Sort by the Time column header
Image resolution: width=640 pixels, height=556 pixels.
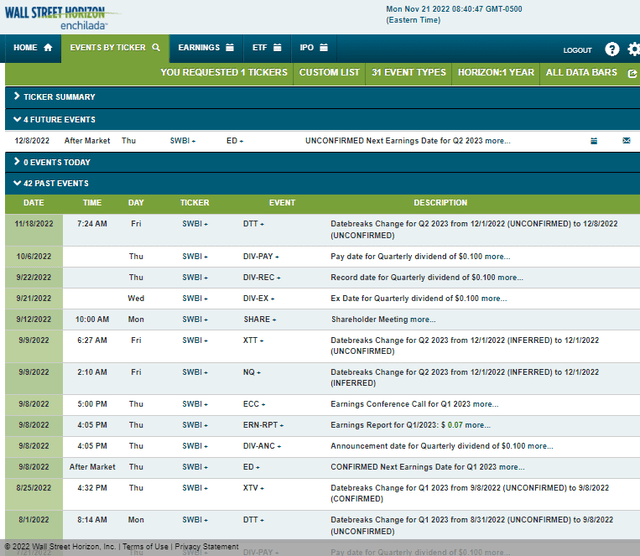pyautogui.click(x=92, y=203)
